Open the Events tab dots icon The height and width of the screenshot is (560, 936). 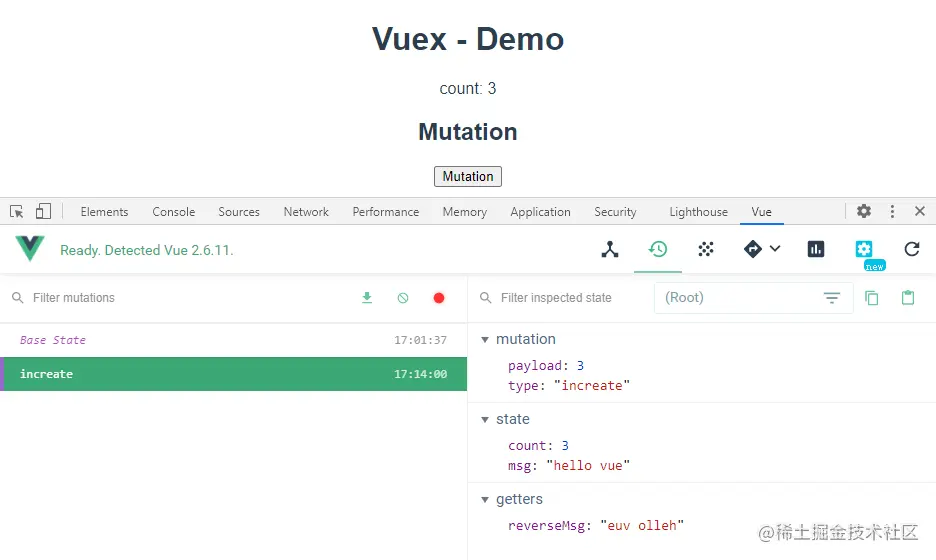click(x=706, y=250)
